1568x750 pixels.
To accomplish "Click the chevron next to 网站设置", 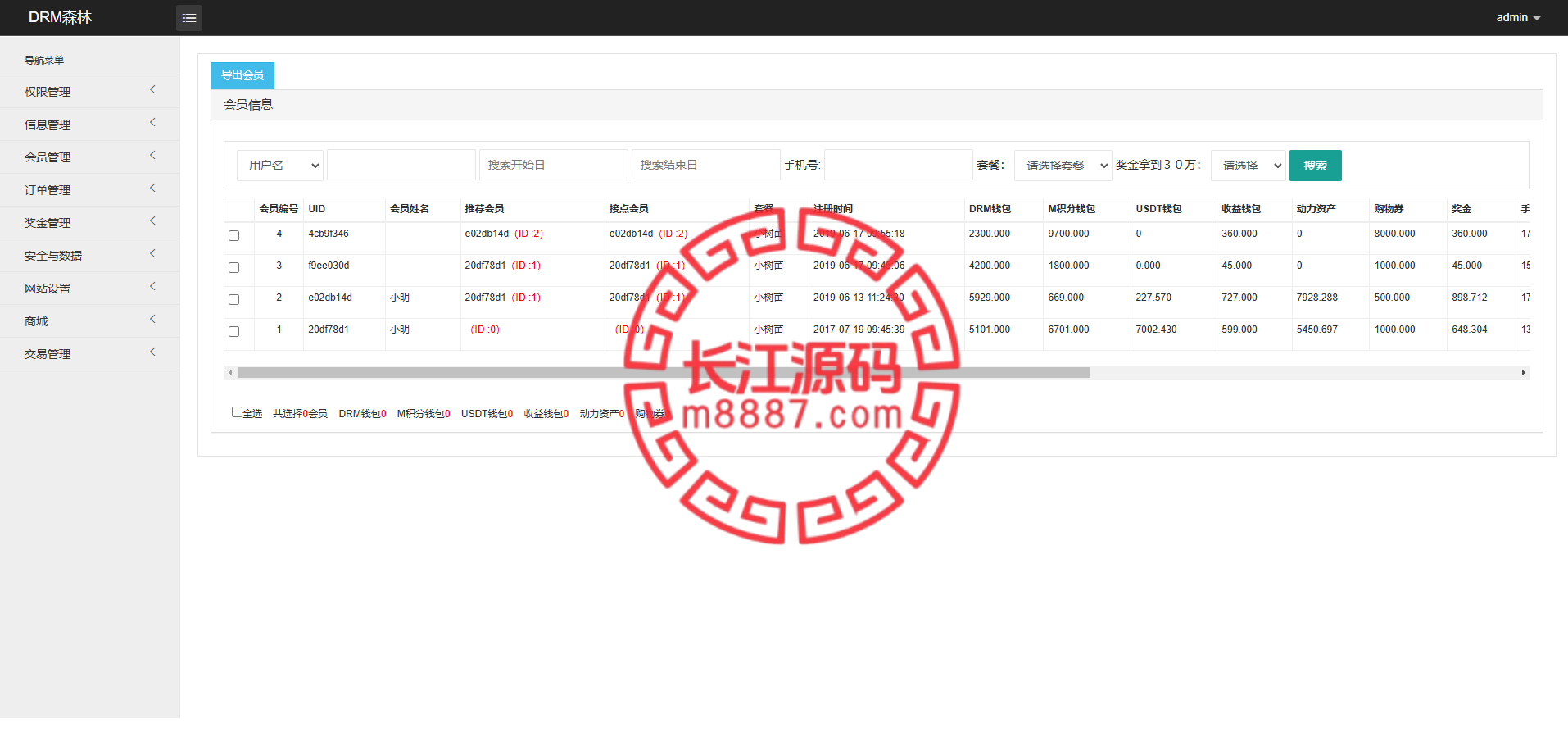I will [x=152, y=287].
